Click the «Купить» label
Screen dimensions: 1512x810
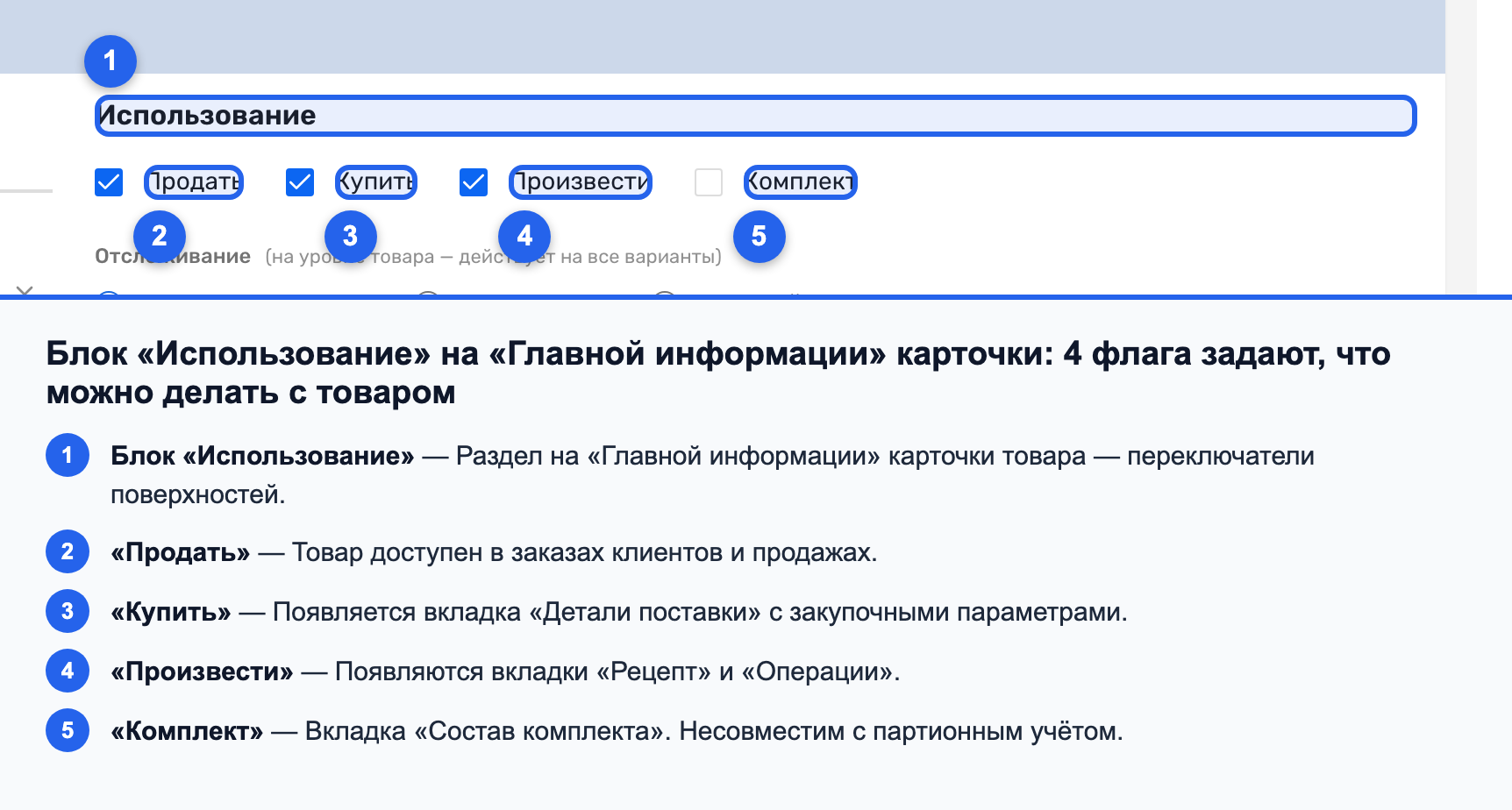(376, 182)
